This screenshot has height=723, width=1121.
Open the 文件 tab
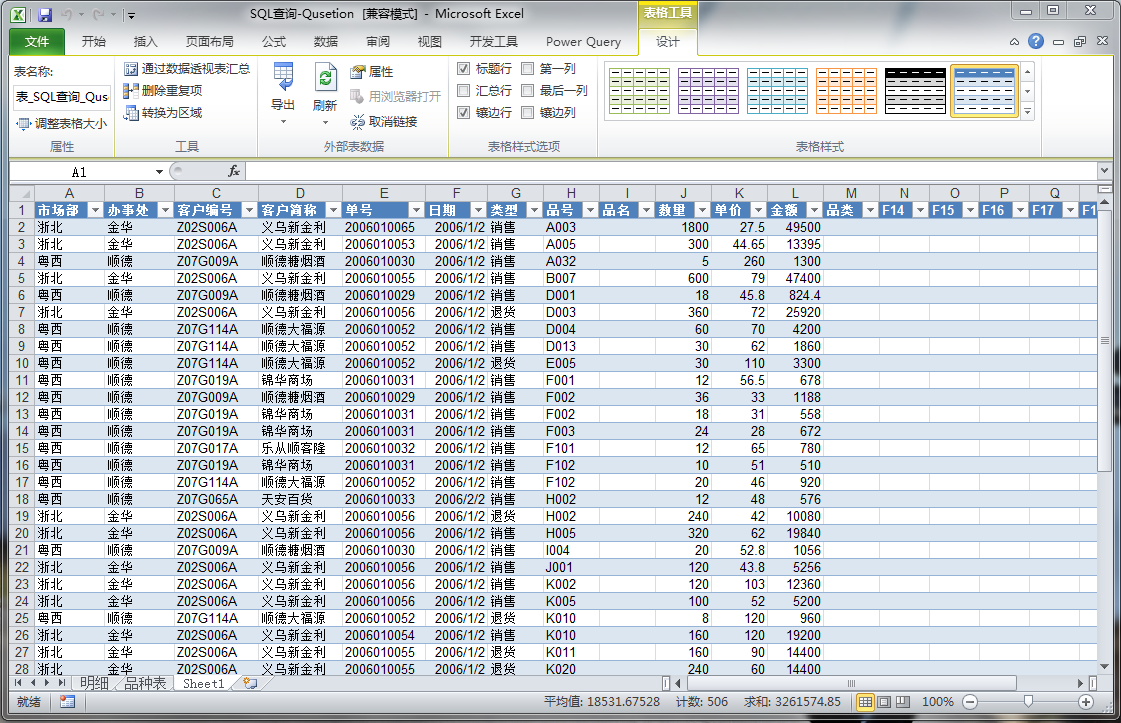(37, 41)
